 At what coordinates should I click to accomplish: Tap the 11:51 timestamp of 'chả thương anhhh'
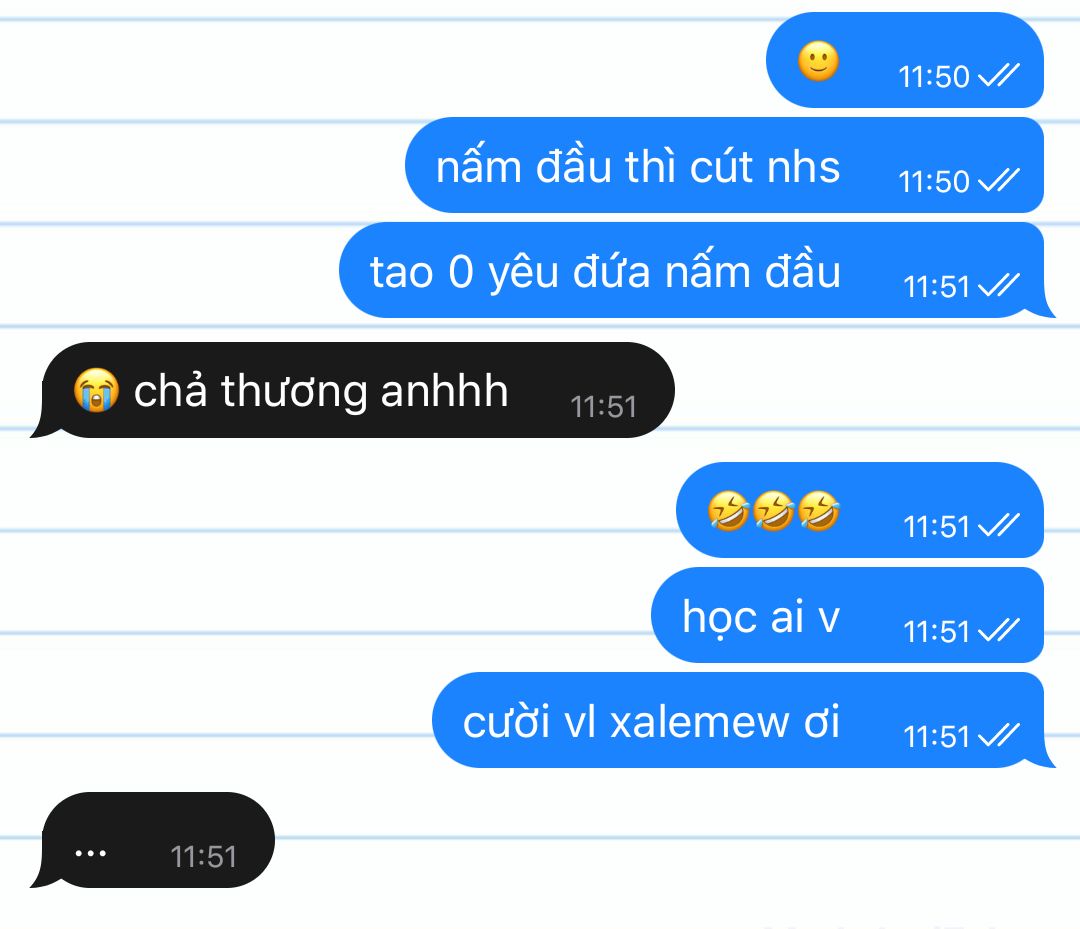pyautogui.click(x=603, y=407)
